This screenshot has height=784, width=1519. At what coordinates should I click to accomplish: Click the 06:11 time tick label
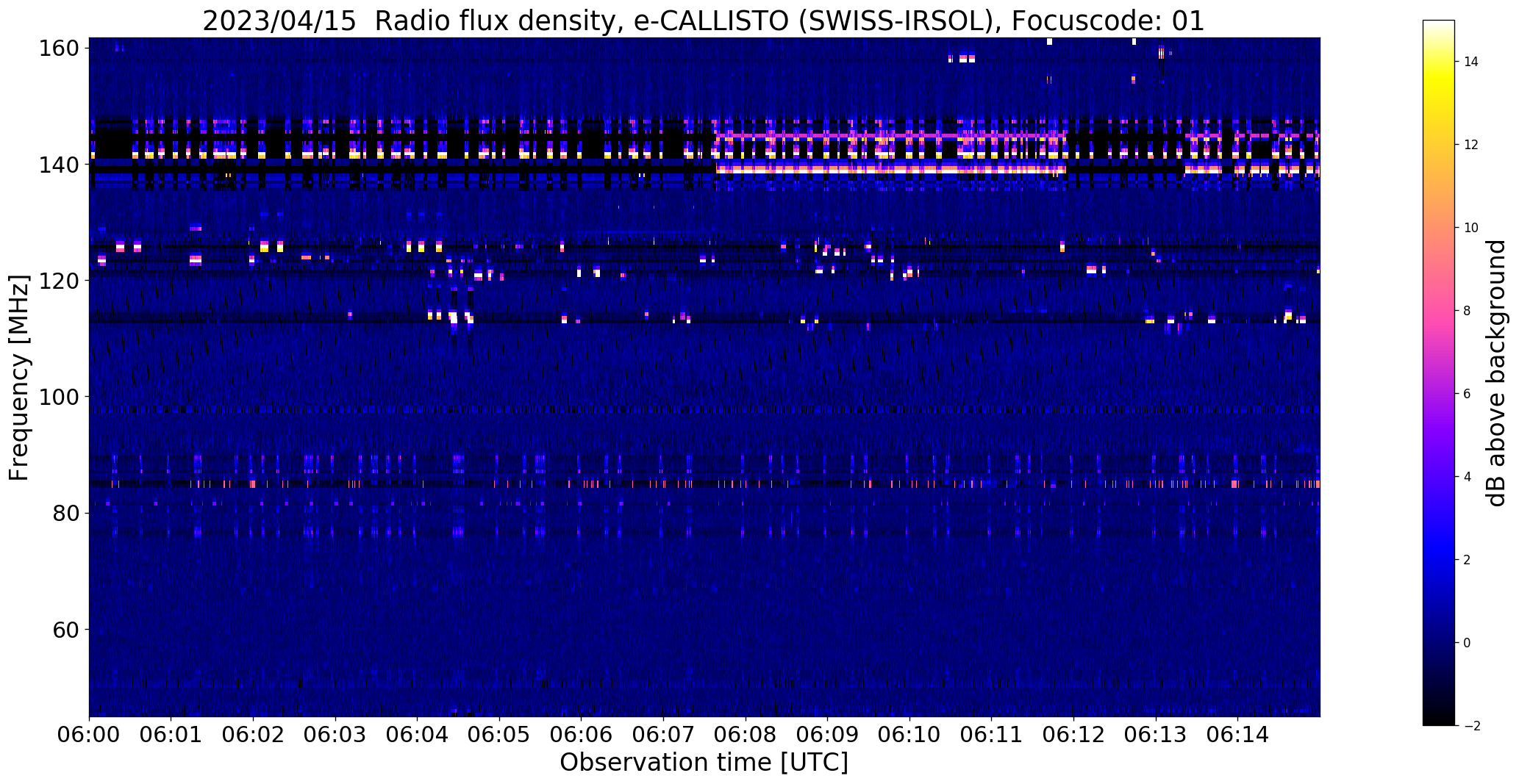992,734
